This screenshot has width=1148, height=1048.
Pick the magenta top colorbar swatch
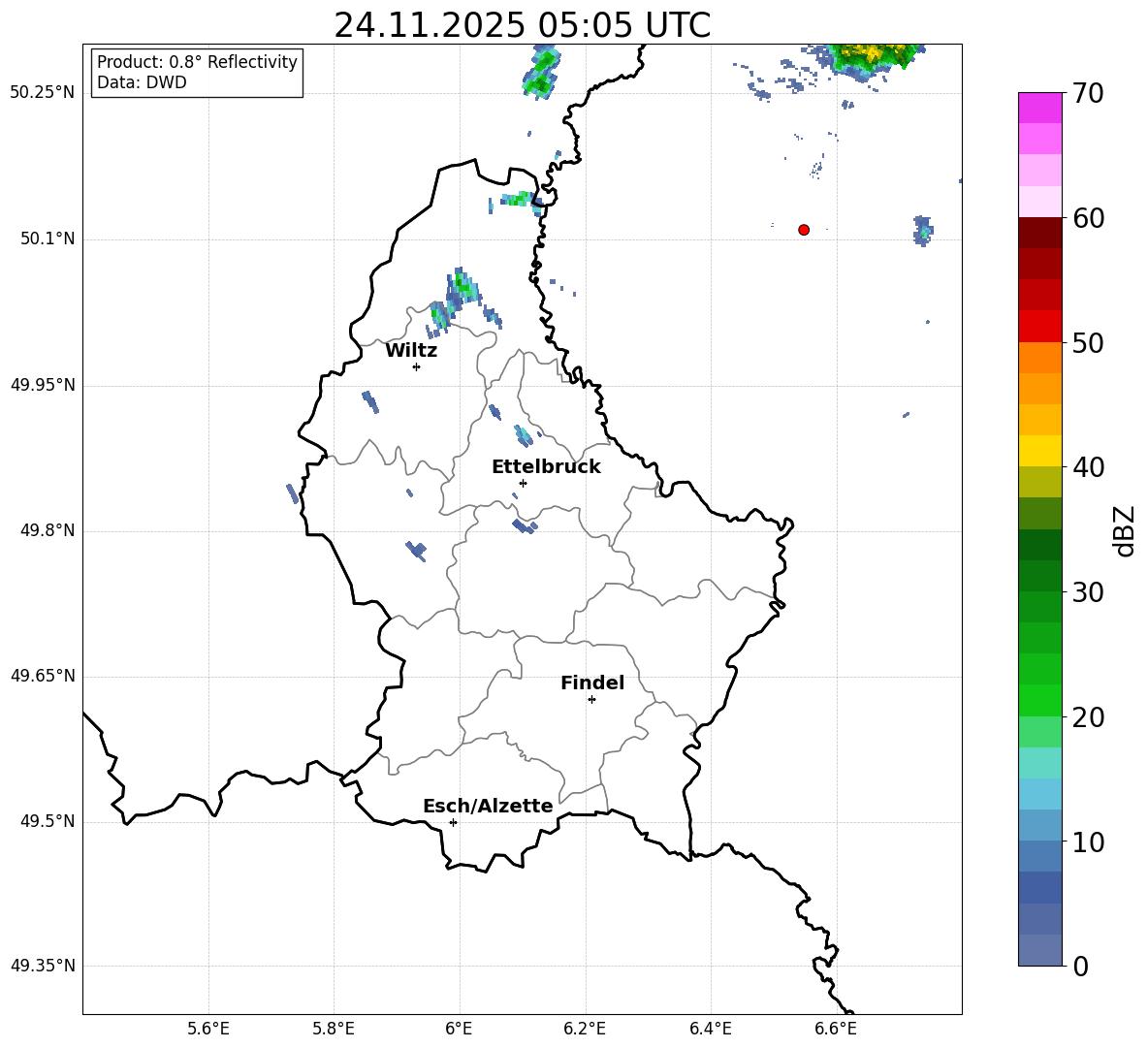tap(1040, 109)
